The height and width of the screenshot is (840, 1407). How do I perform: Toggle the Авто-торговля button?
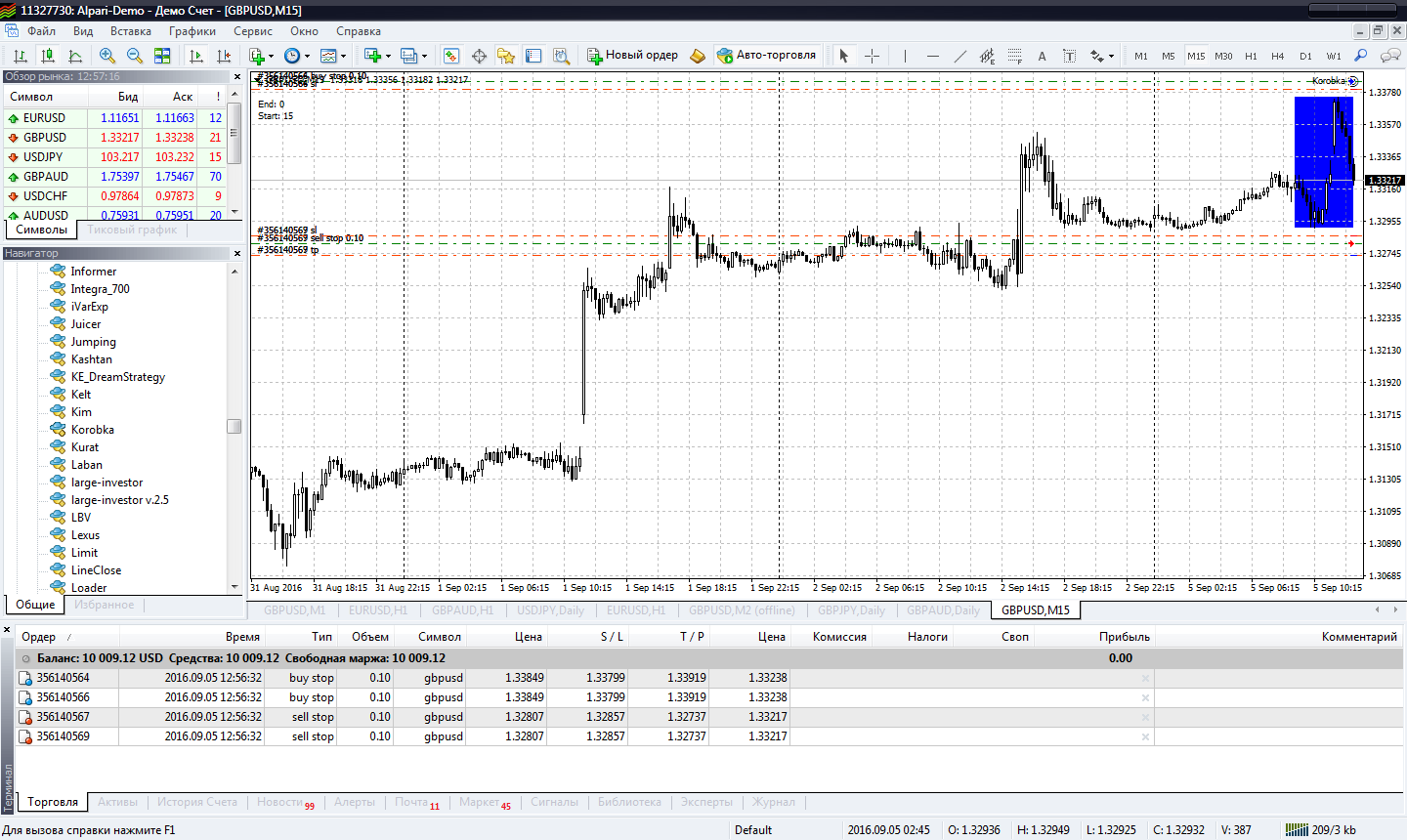(767, 56)
